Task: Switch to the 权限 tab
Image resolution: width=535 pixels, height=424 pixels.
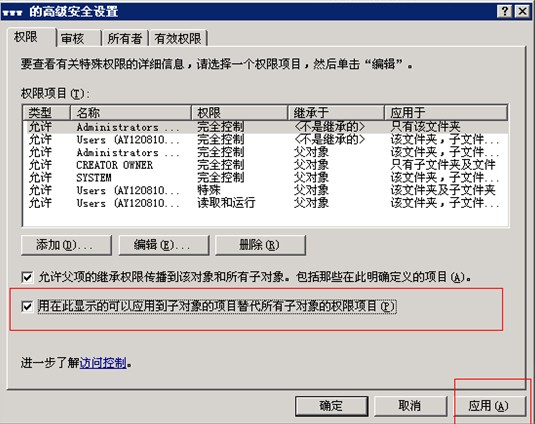Action: 31,37
